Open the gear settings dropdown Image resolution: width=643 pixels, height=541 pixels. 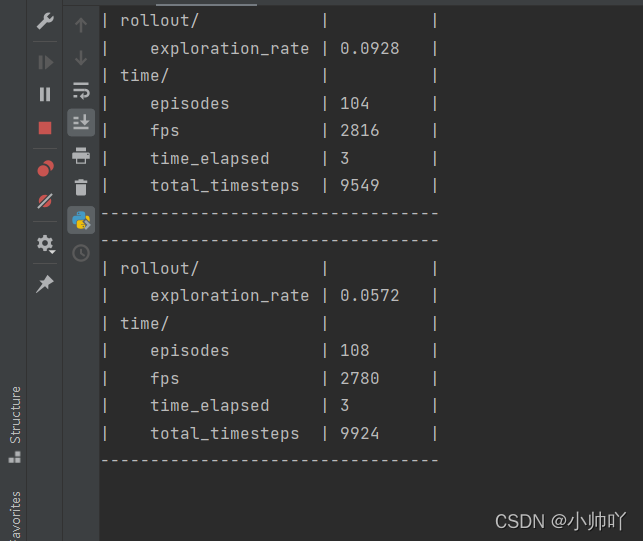pos(46,244)
